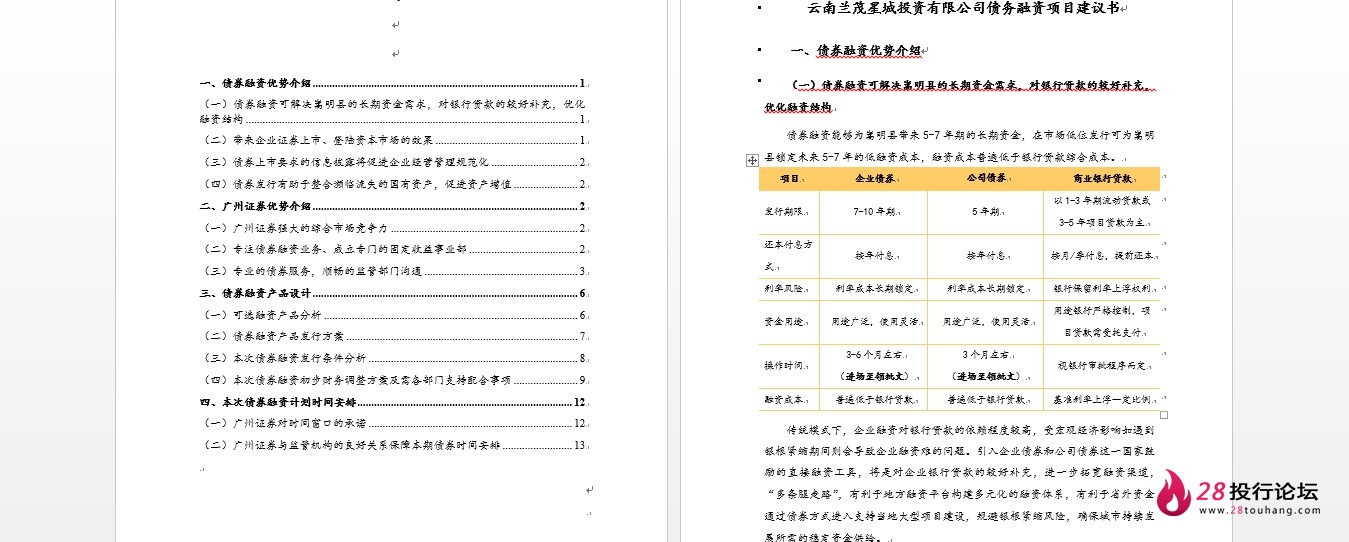Click the row label 资金用途
The image size is (1349, 542).
pos(787,322)
